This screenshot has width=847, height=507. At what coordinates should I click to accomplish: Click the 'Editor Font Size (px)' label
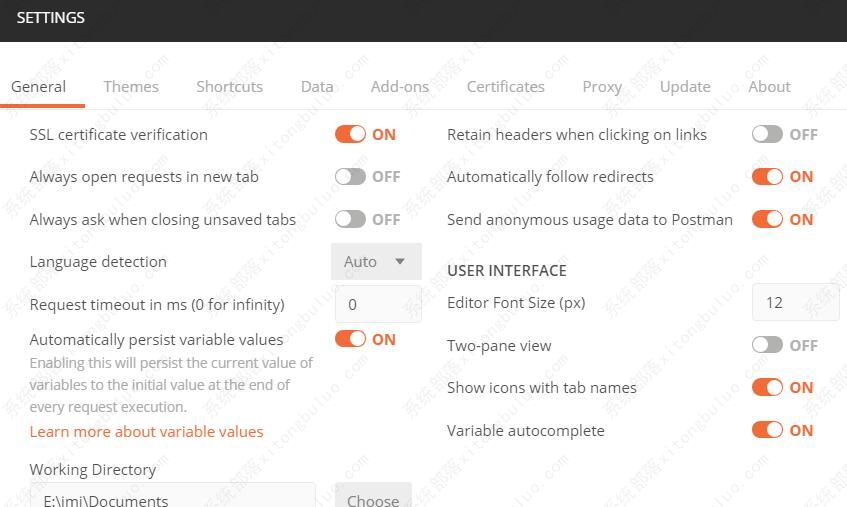[516, 303]
